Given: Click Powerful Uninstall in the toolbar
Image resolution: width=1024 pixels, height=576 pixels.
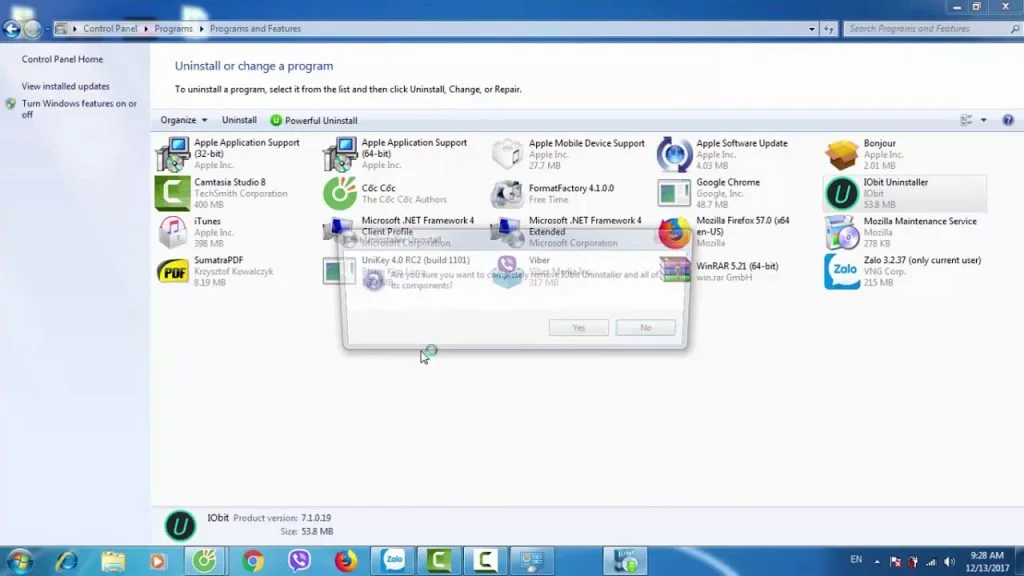Looking at the screenshot, I should tap(313, 120).
